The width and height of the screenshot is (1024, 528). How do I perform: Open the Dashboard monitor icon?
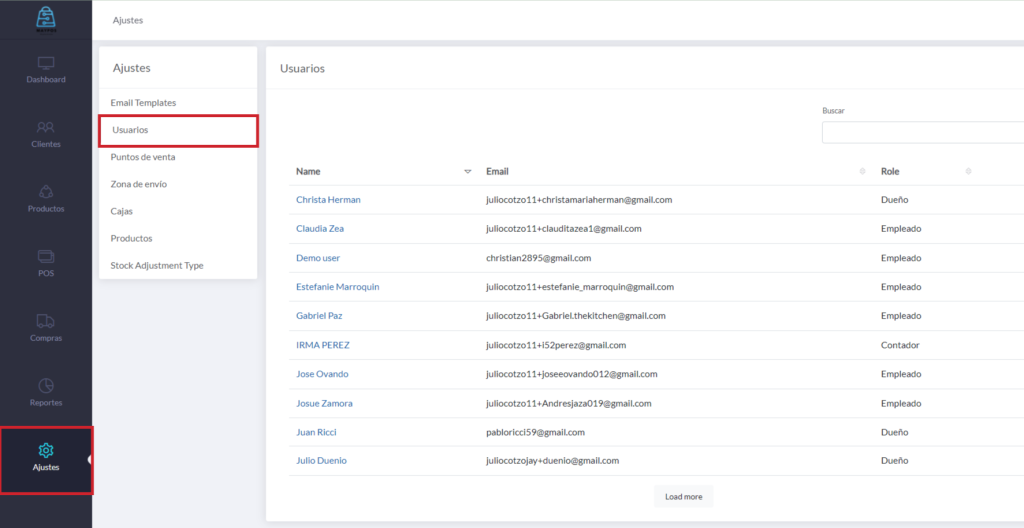tap(46, 63)
